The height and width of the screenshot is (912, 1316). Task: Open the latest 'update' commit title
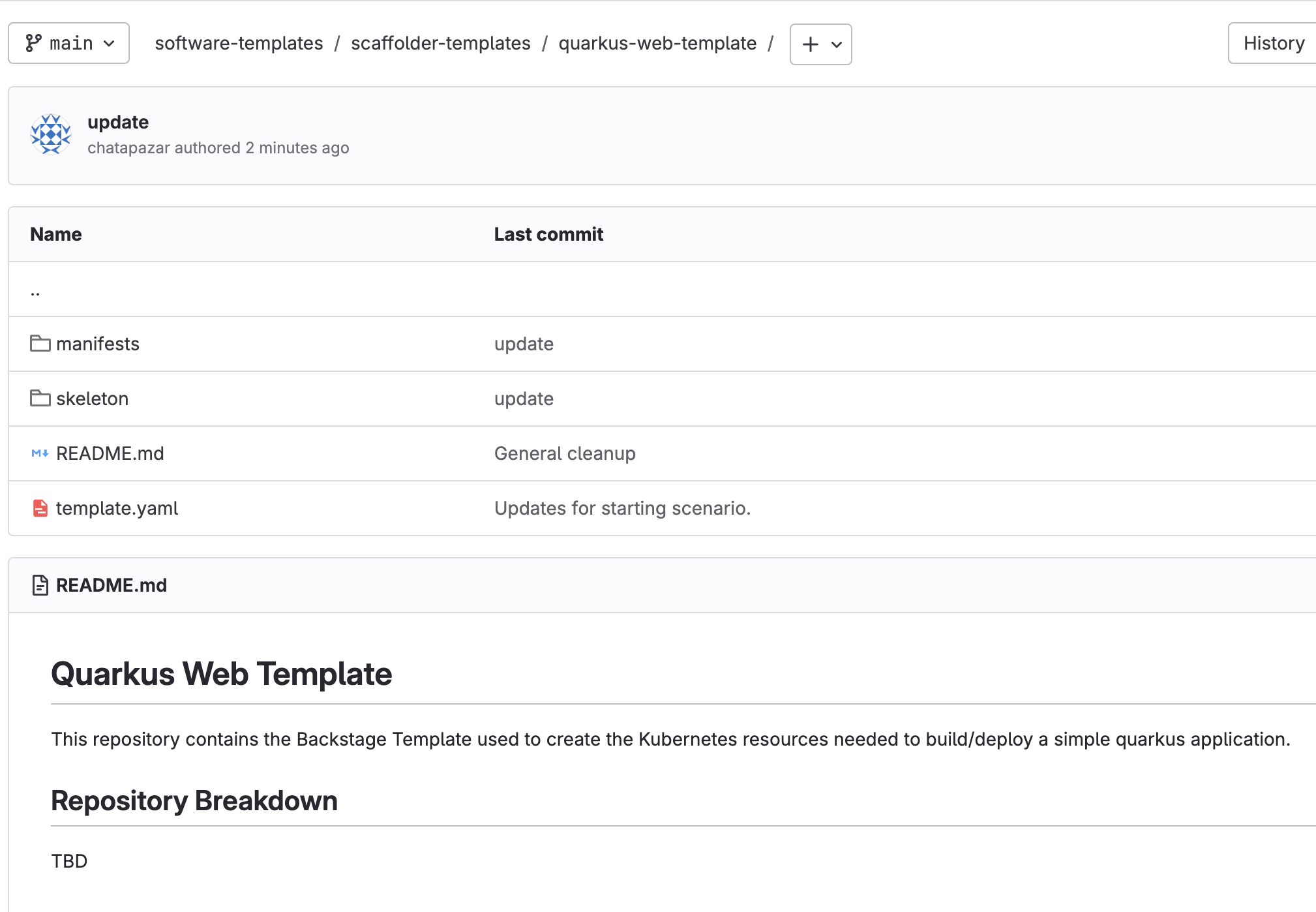118,122
